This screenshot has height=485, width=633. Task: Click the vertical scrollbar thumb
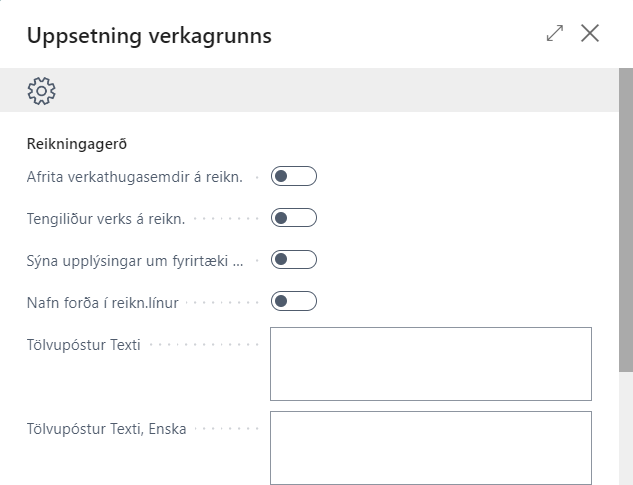point(626,220)
